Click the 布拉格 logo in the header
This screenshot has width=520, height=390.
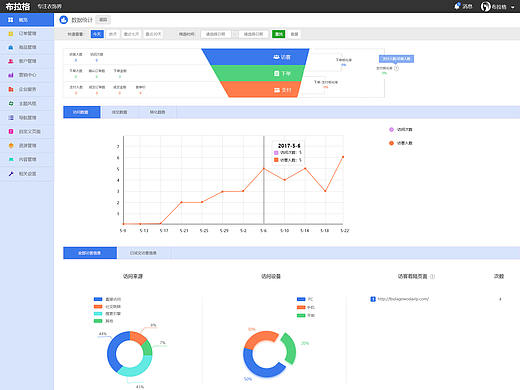[18, 6]
